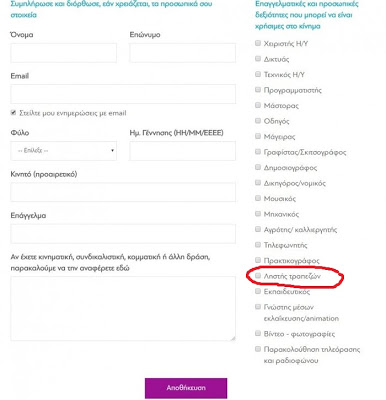Click the Κινητό (προαιρετικό) field
The height and width of the screenshot is (400, 386).
click(123, 192)
